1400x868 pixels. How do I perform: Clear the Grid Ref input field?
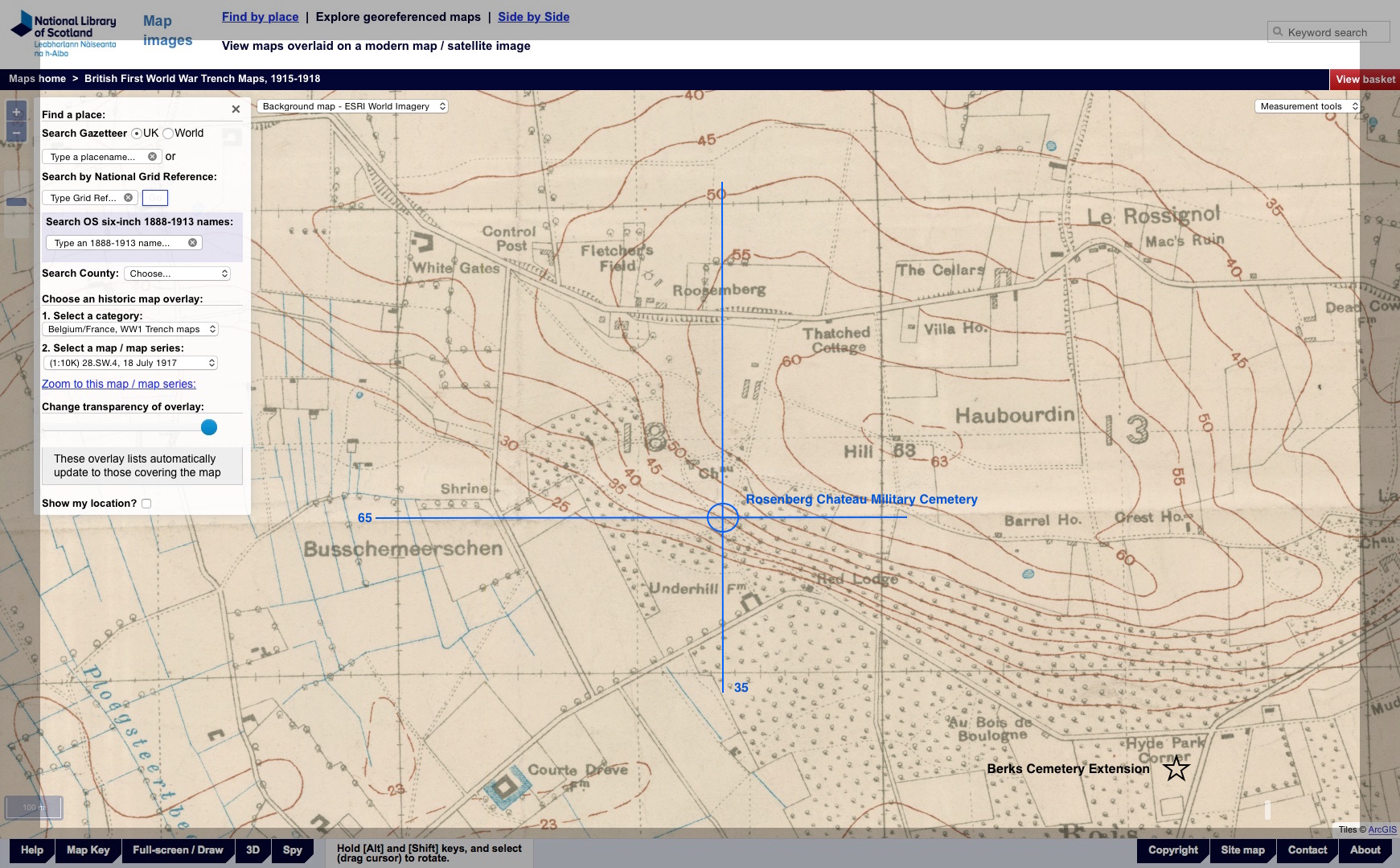coord(128,198)
